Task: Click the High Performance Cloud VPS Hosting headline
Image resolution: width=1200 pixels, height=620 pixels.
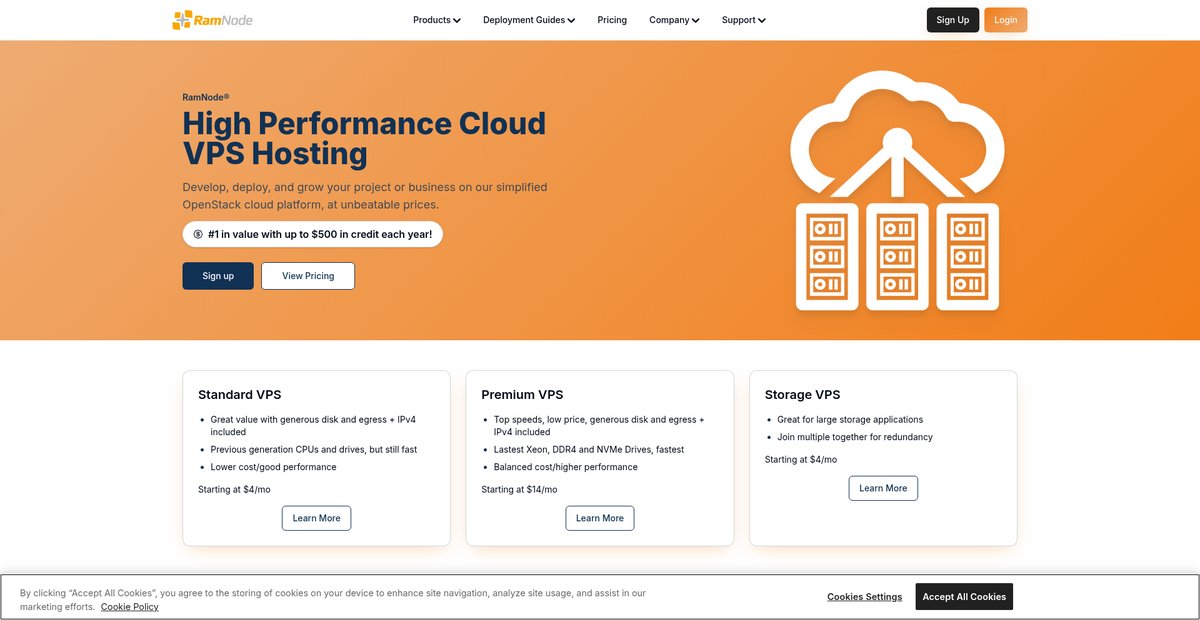Action: [x=364, y=138]
